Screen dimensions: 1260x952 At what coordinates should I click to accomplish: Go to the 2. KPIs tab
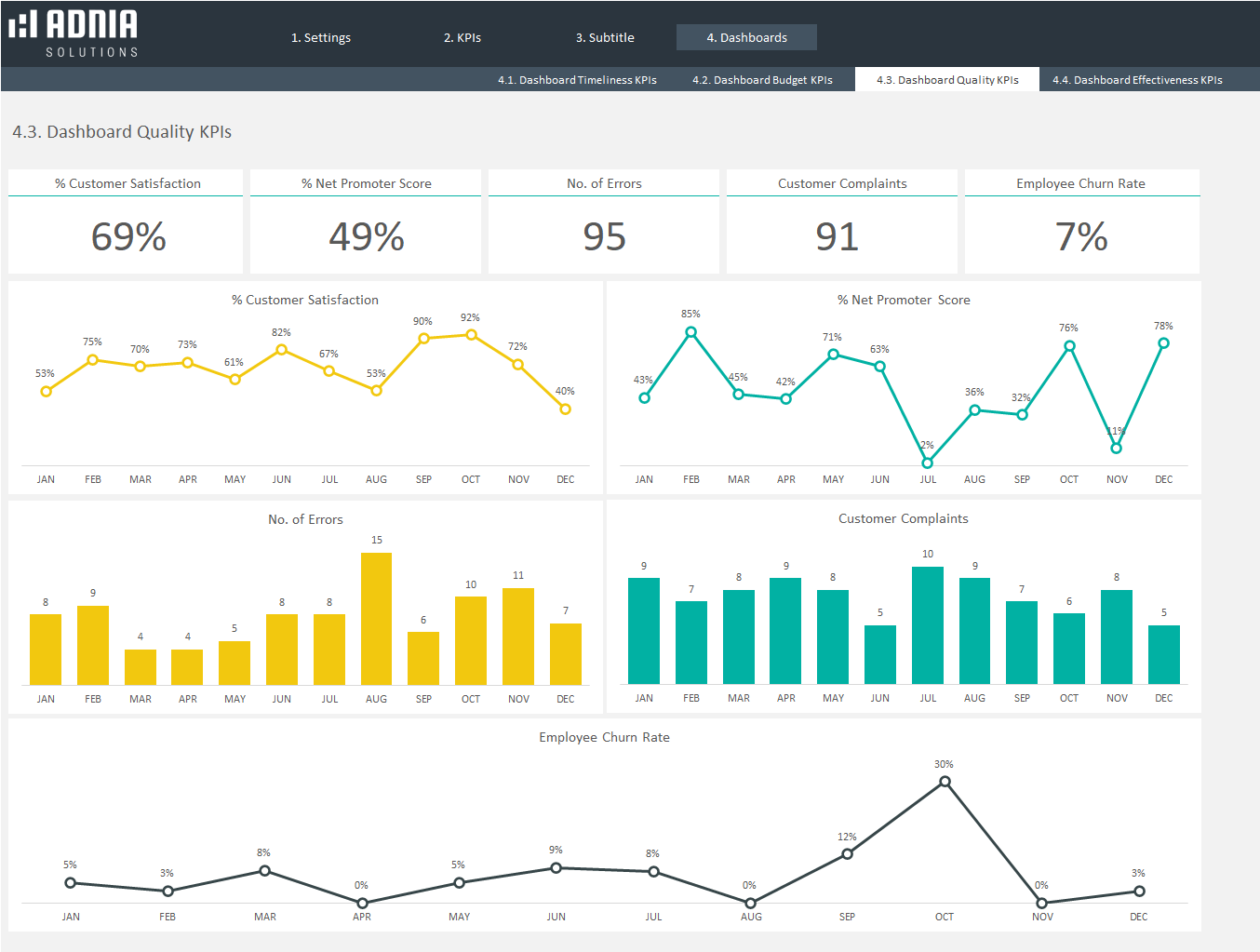462,37
